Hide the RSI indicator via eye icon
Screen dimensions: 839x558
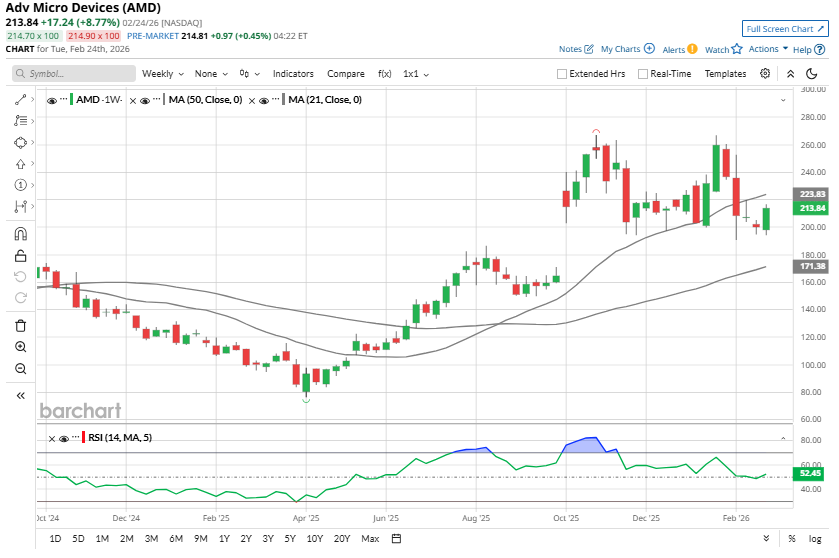63,438
